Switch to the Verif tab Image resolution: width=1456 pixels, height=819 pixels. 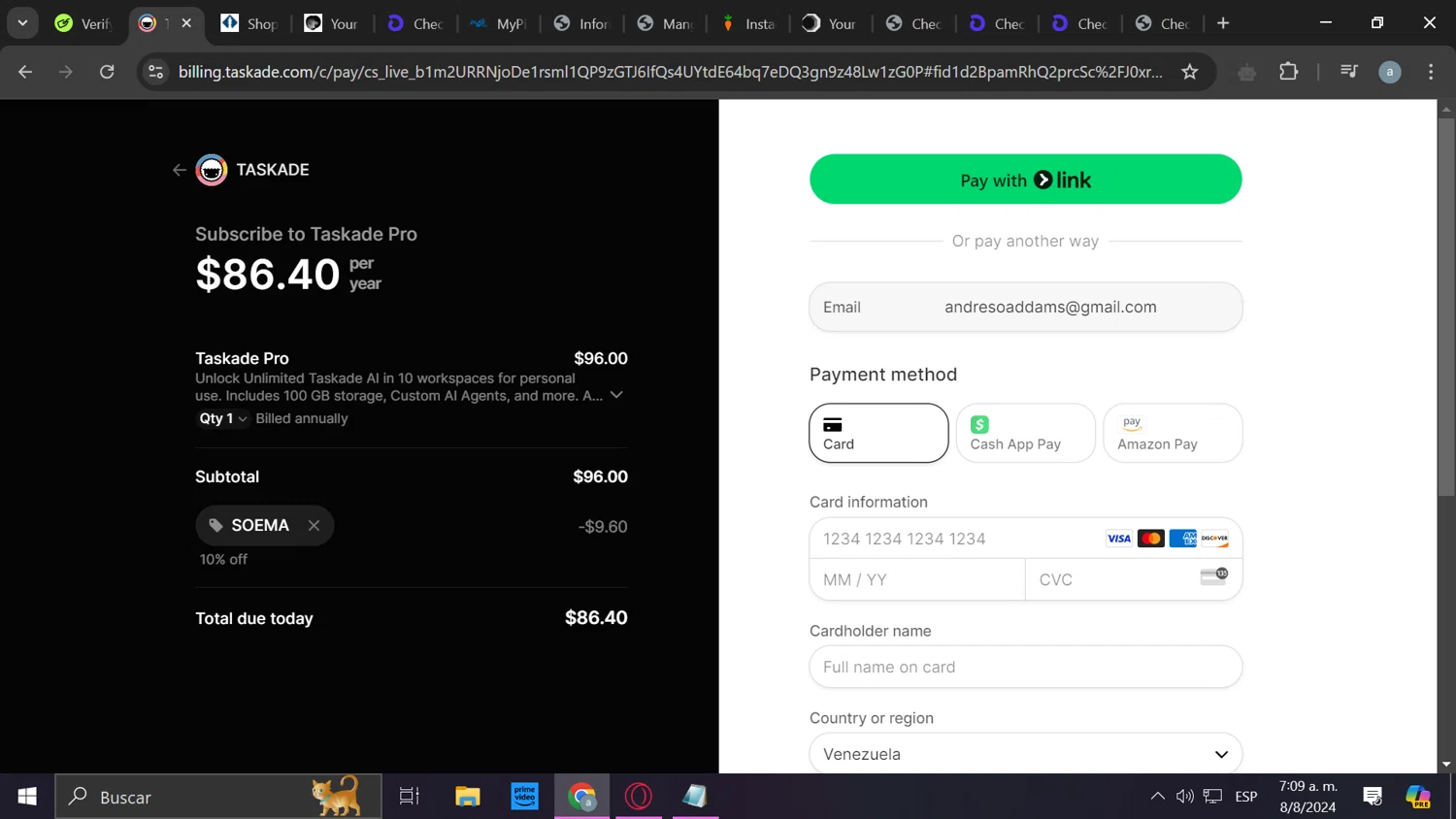tap(83, 23)
